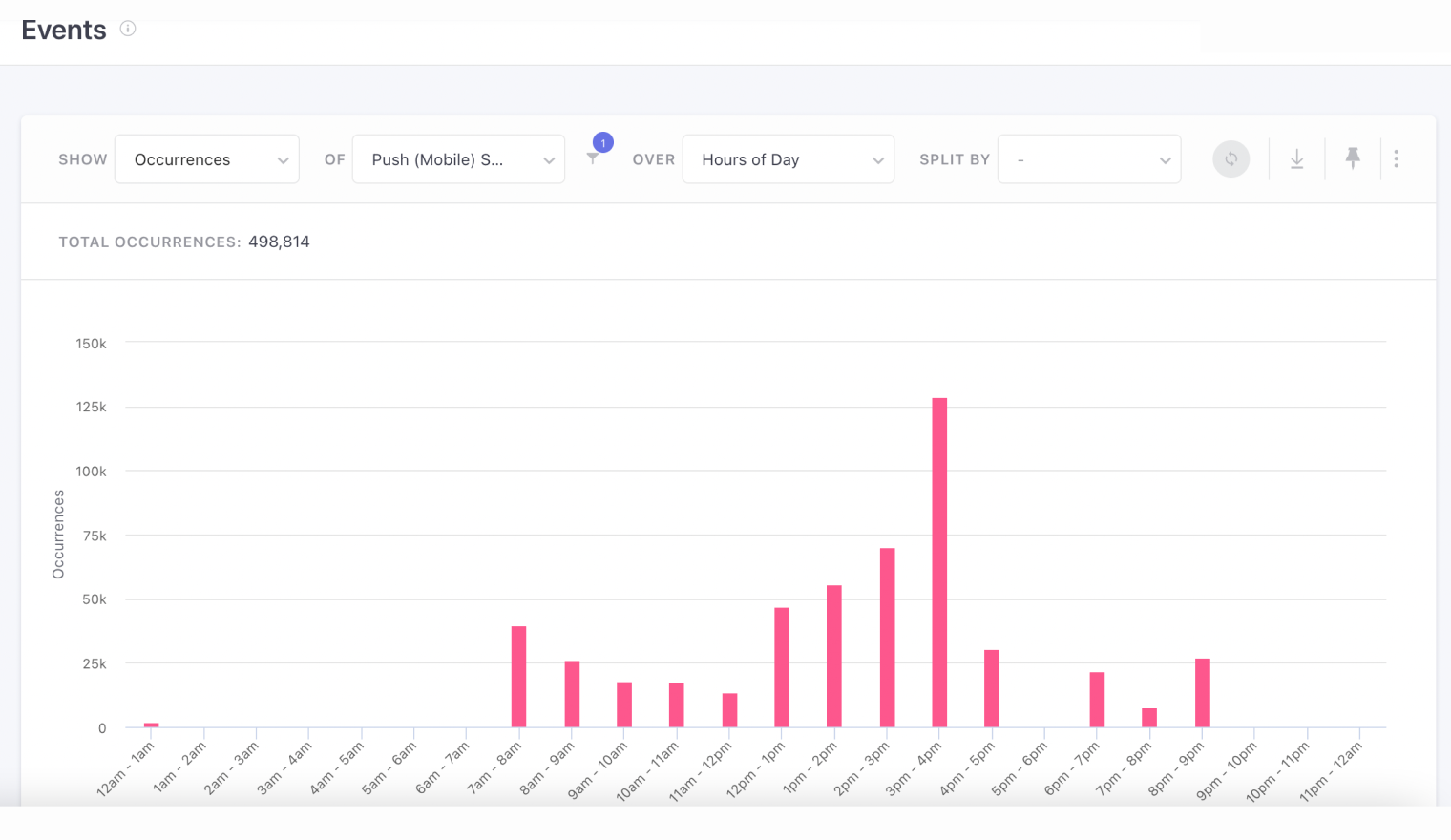Image resolution: width=1451 pixels, height=840 pixels.
Task: Click the 6pm - 7pm bar
Action: (x=1097, y=700)
